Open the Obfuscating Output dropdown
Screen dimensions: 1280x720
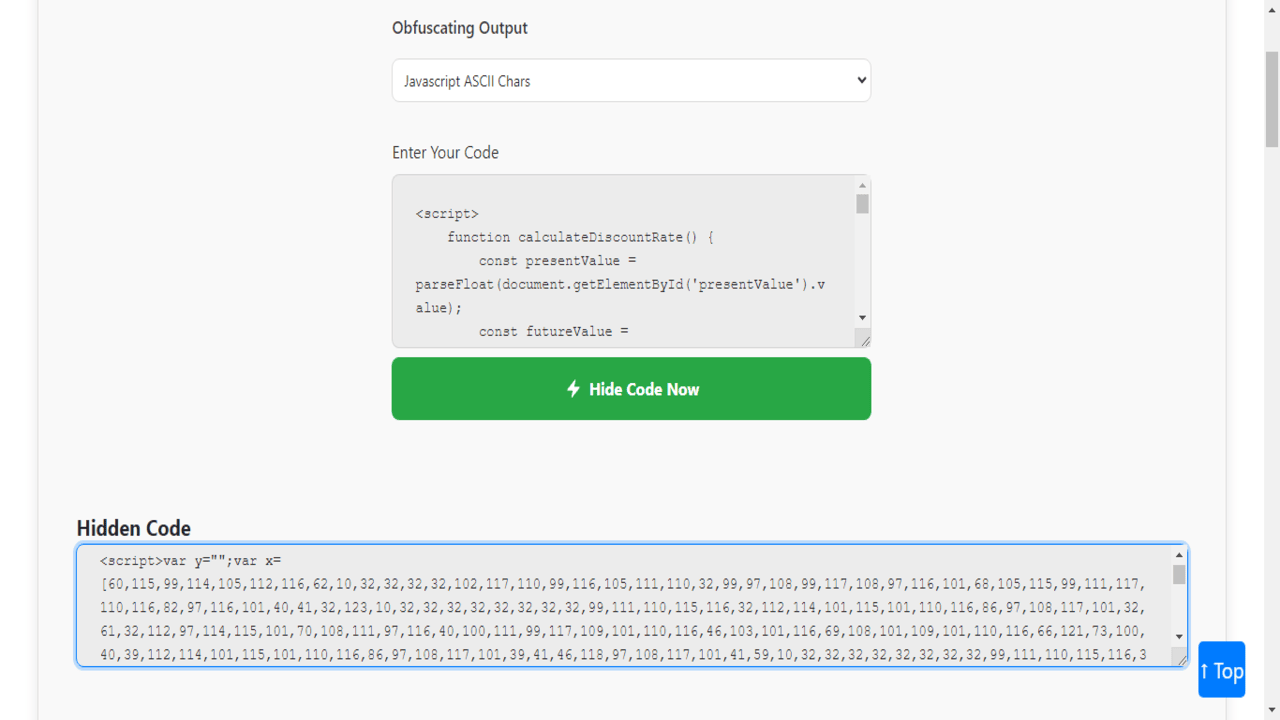click(x=631, y=80)
